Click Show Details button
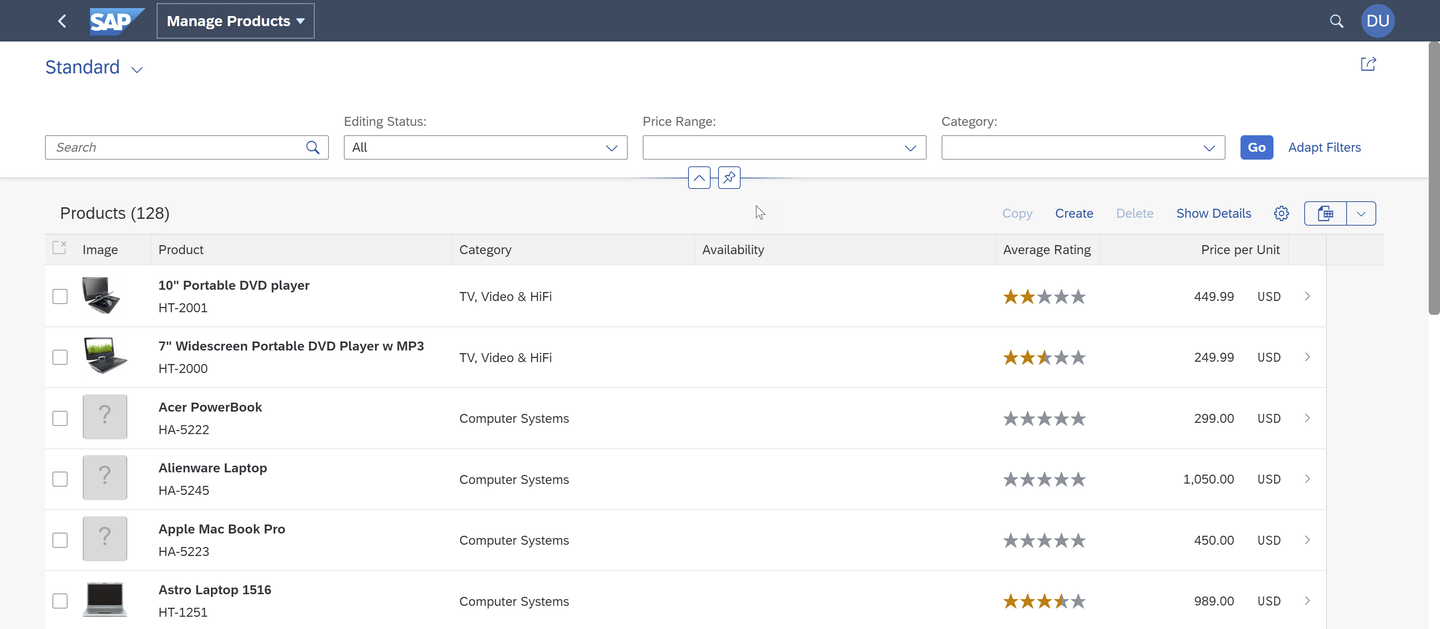The height and width of the screenshot is (629, 1440). (x=1213, y=213)
